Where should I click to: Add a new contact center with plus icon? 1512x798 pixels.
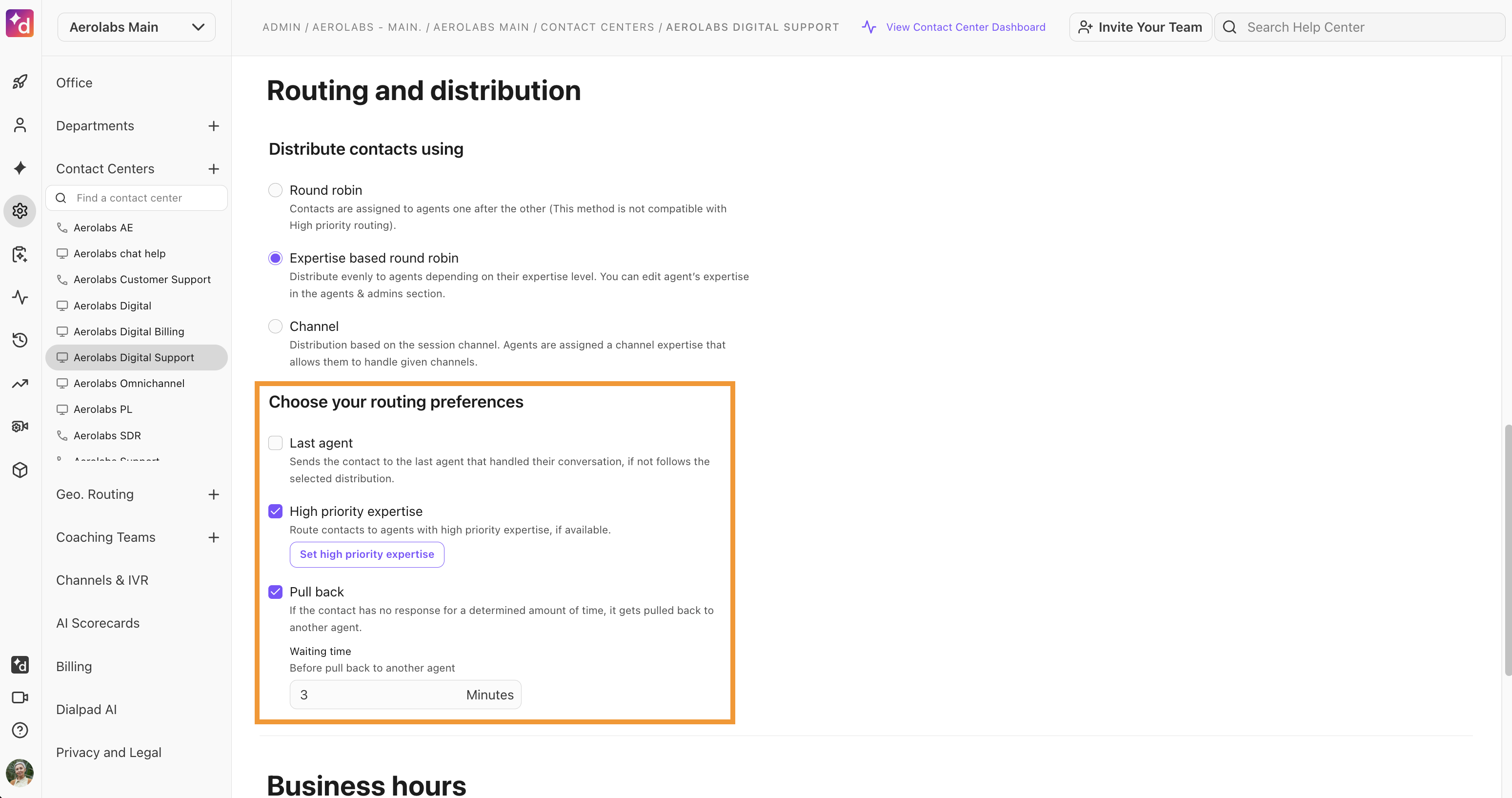pos(214,169)
